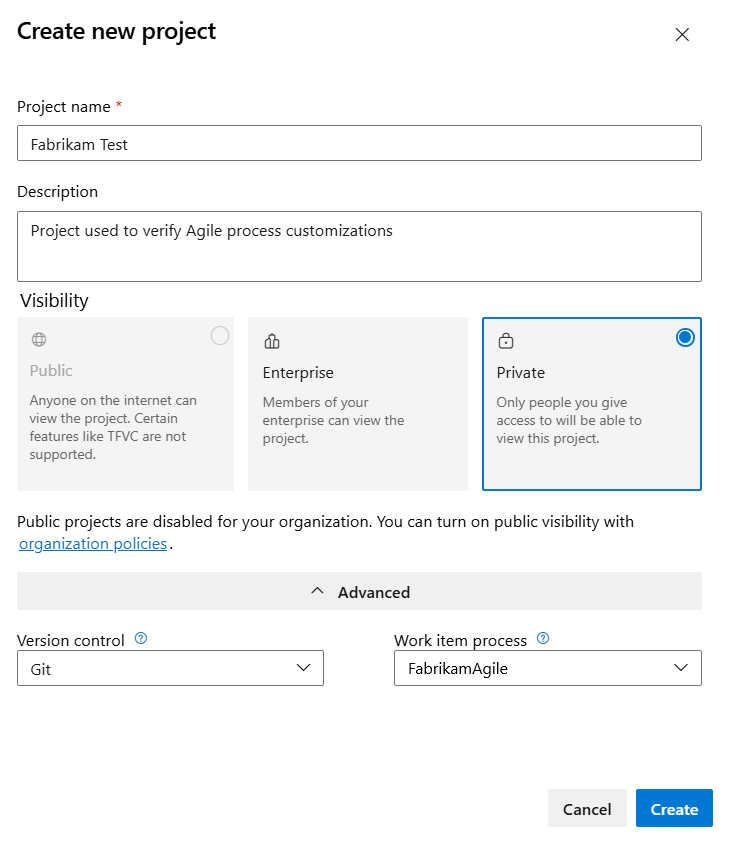Image resolution: width=733 pixels, height=845 pixels.
Task: Collapse the Advanced section
Action: tap(358, 591)
